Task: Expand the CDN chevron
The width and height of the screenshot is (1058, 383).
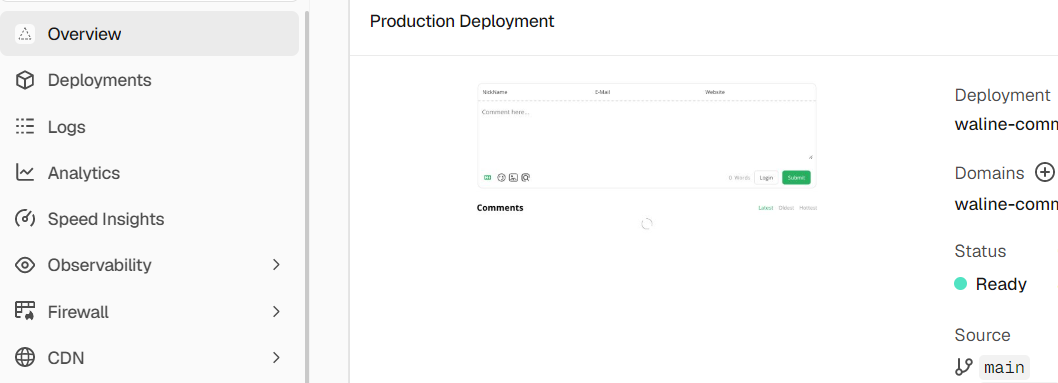Action: 276,357
